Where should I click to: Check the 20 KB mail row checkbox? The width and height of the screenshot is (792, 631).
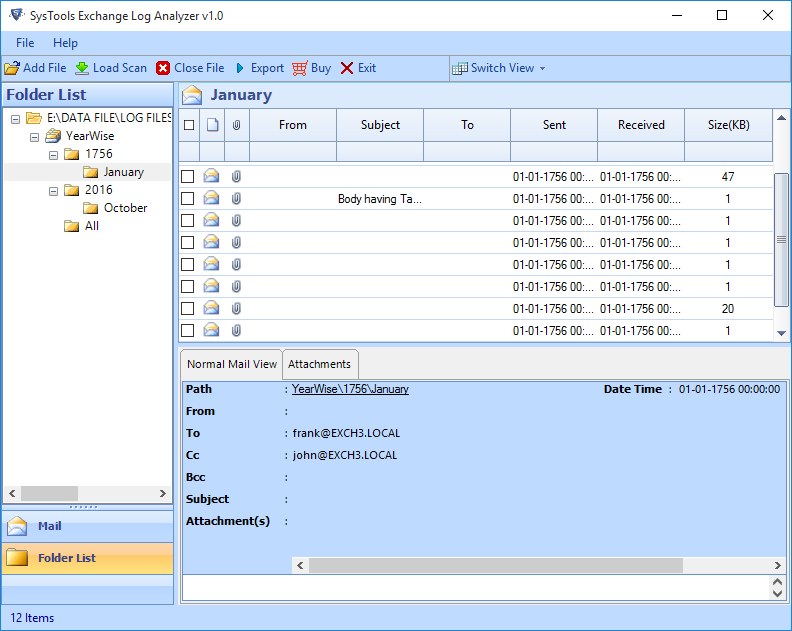[187, 308]
